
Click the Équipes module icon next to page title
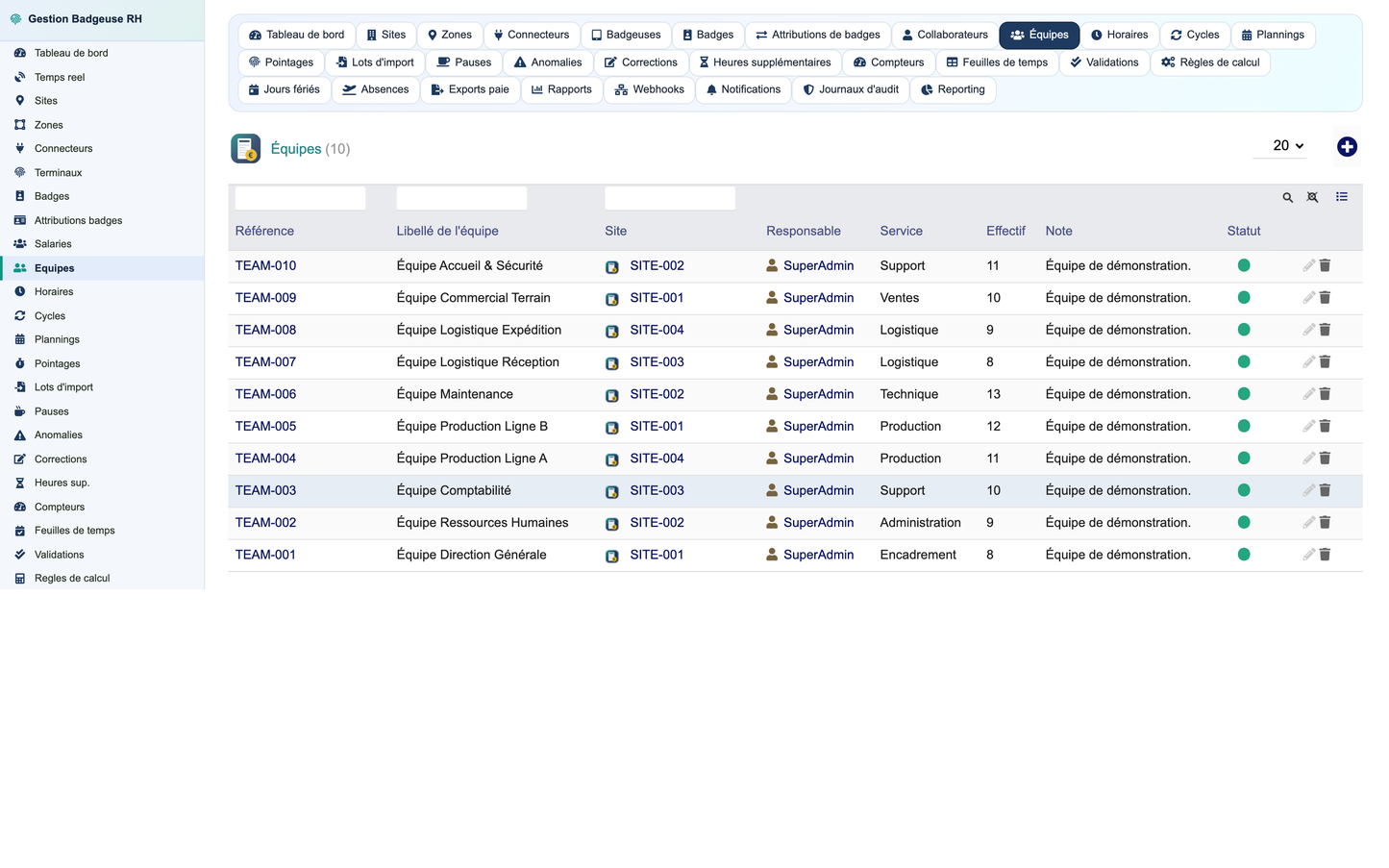click(x=246, y=149)
